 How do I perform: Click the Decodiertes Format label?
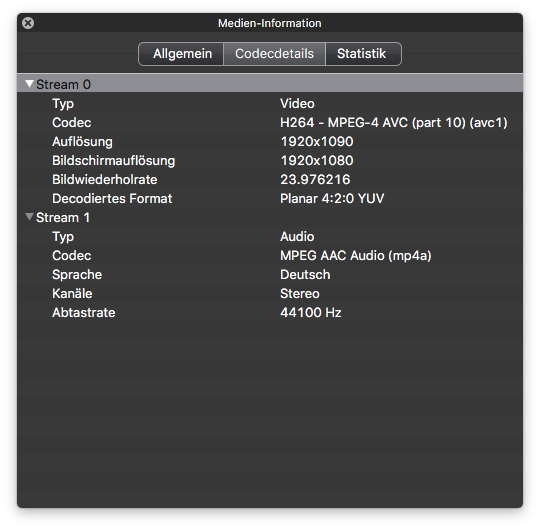click(x=112, y=198)
